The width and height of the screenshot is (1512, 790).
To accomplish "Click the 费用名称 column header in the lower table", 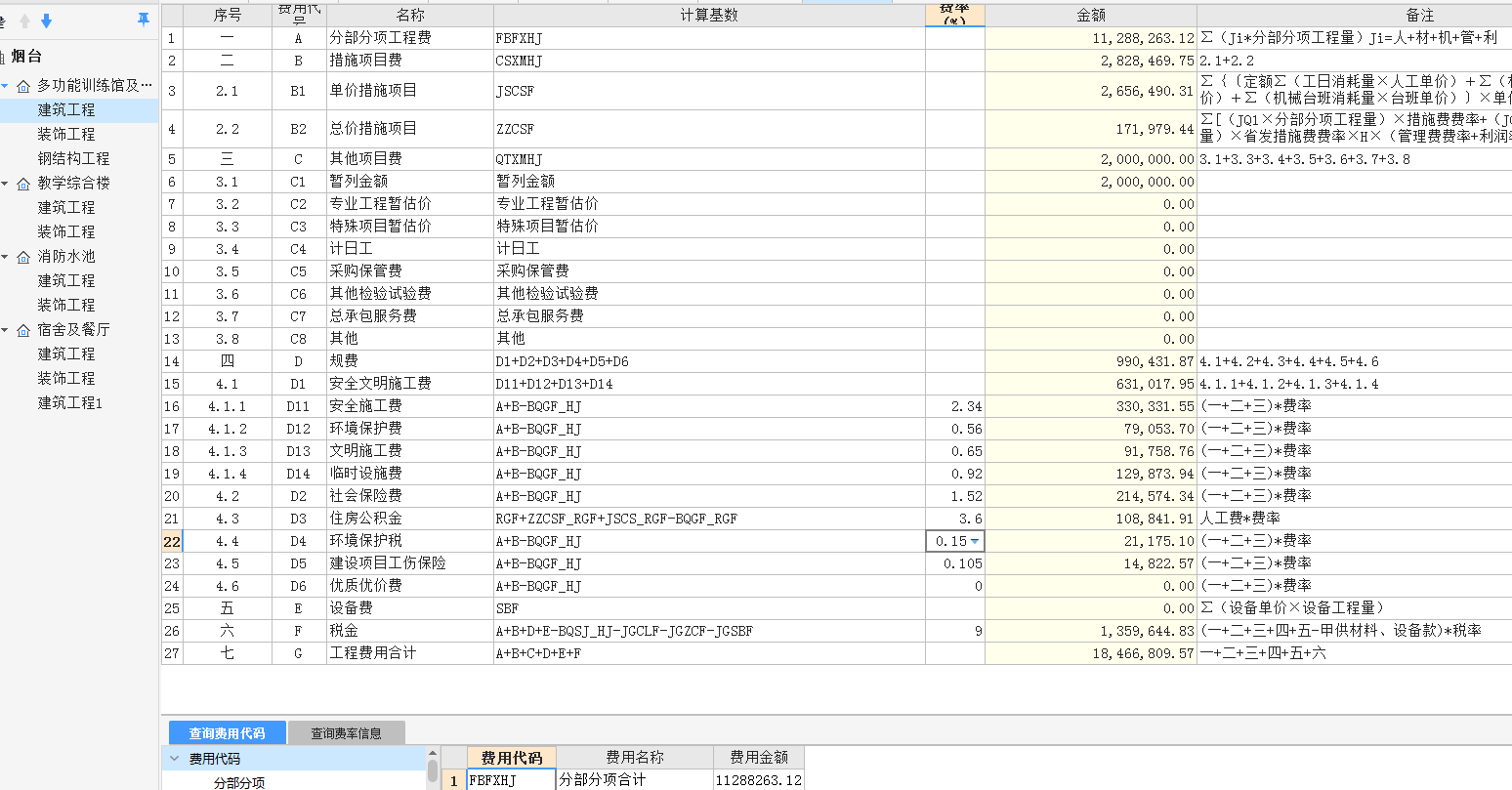I will pos(635,757).
